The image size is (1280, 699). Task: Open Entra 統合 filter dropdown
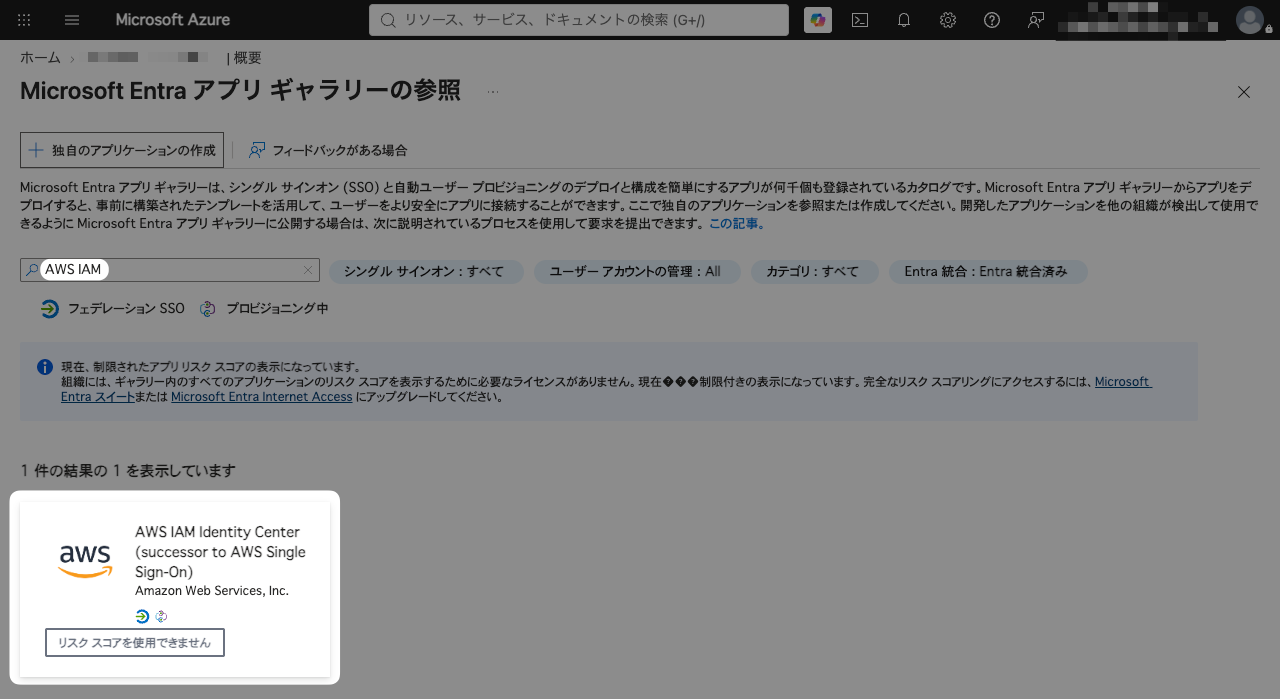point(987,271)
